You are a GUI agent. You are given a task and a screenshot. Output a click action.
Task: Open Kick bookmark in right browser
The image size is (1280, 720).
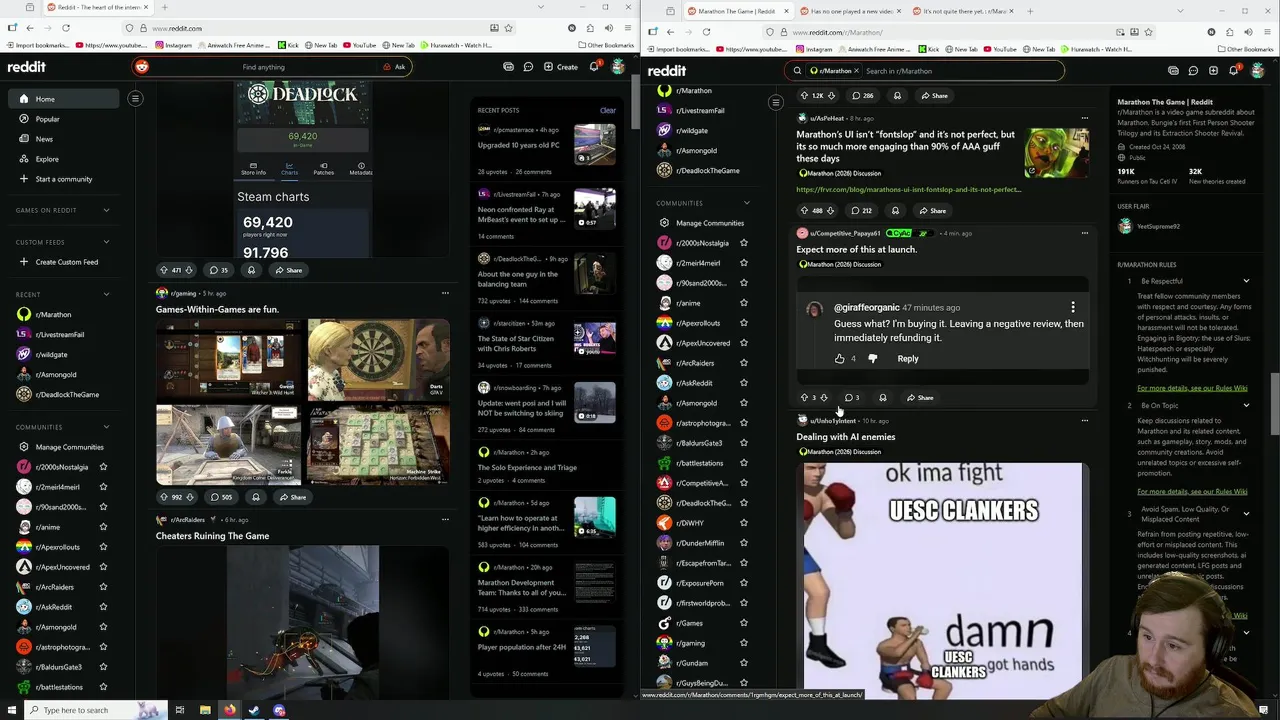click(930, 49)
